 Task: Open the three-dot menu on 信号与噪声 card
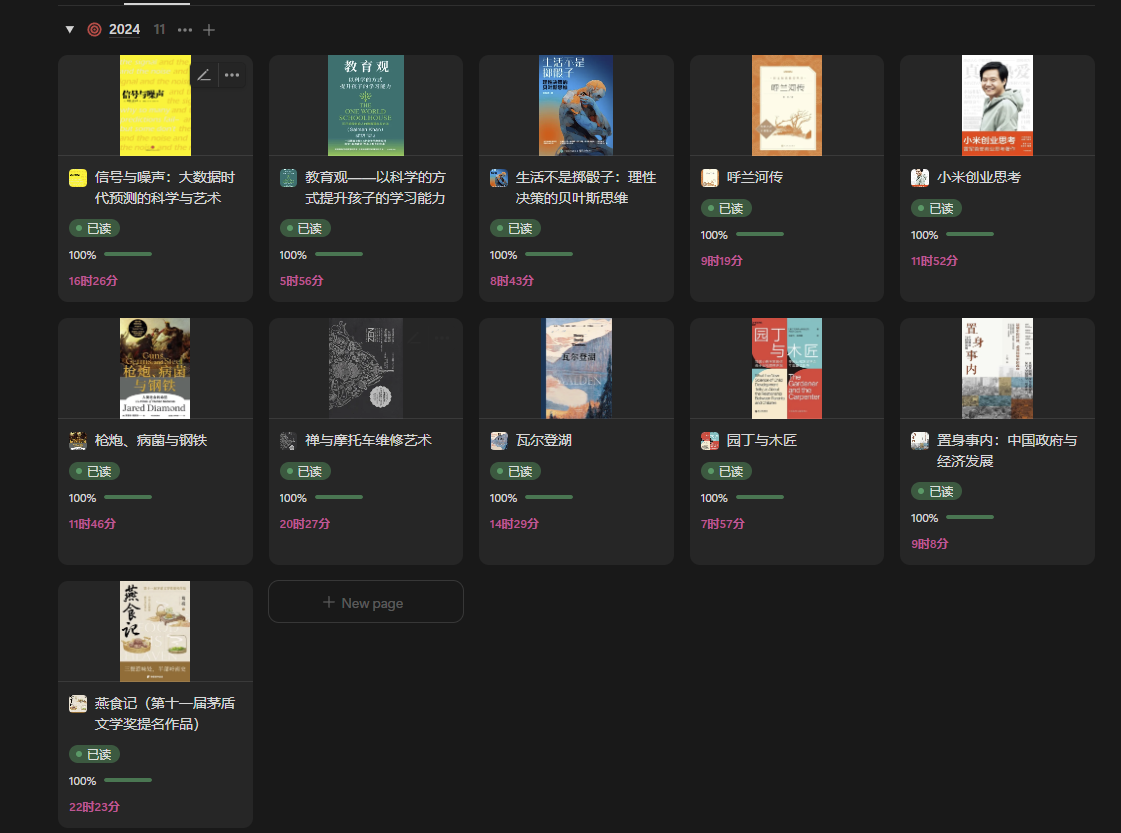coord(232,75)
